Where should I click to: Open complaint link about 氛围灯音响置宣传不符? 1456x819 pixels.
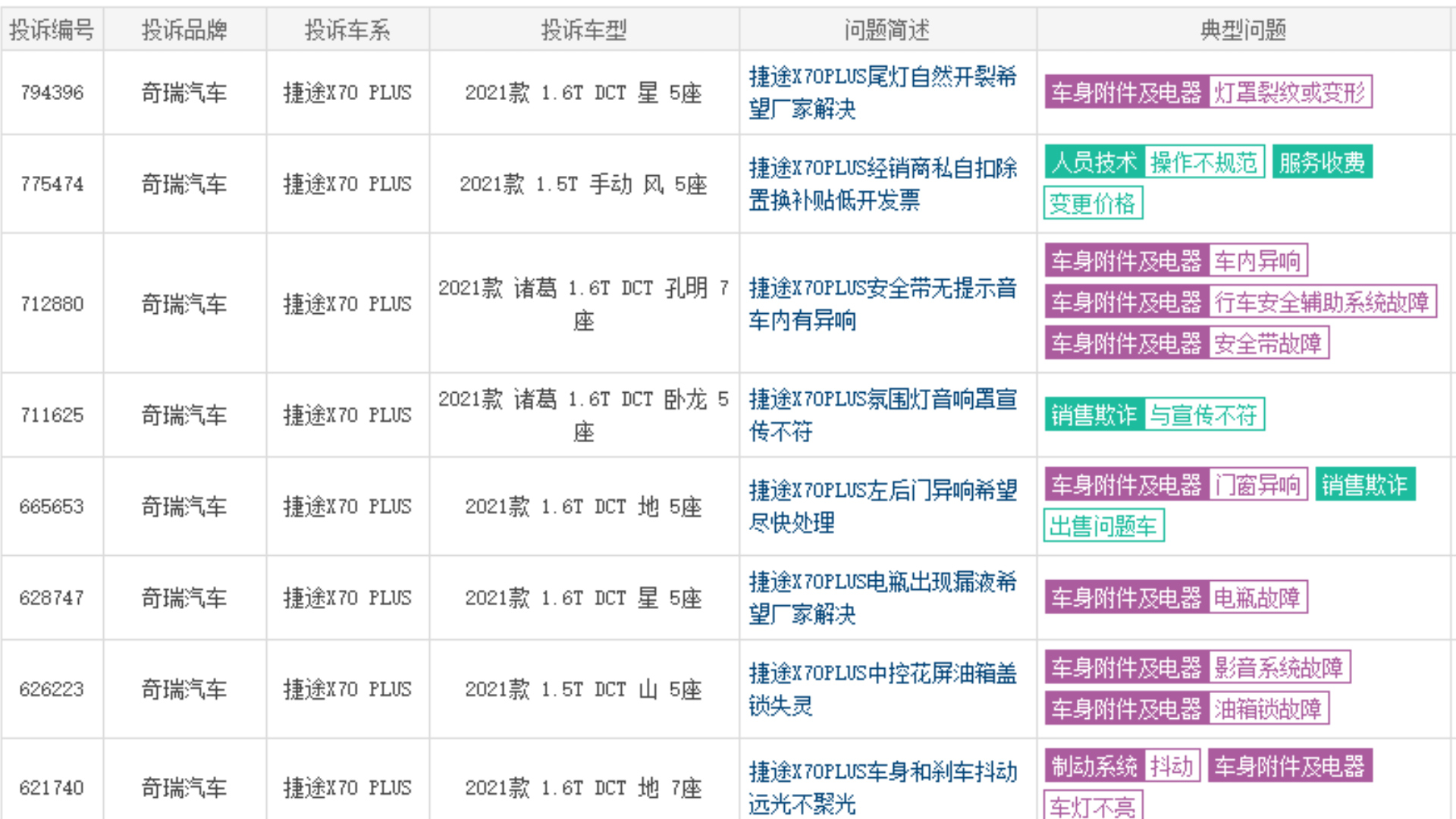[x=883, y=415]
